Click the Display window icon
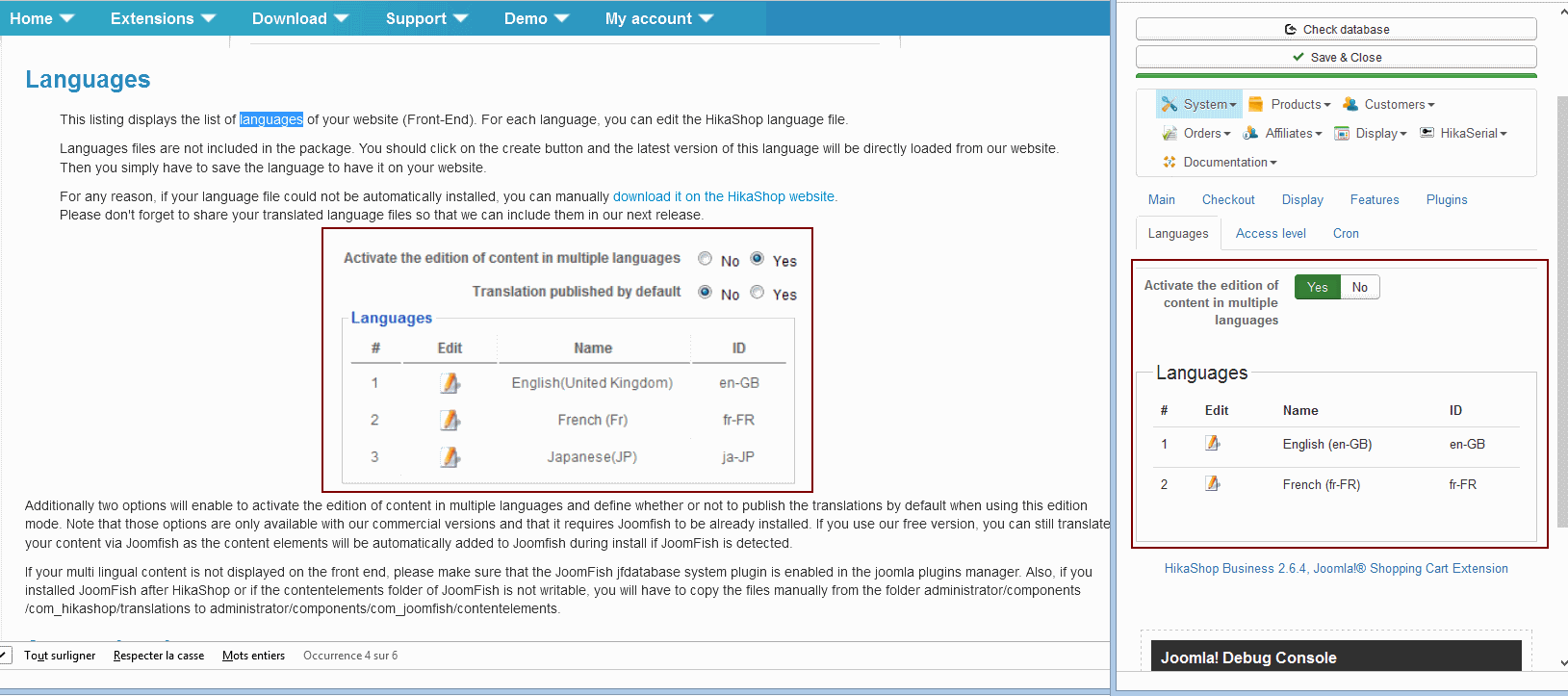The image size is (1568, 696). pyautogui.click(x=1342, y=133)
